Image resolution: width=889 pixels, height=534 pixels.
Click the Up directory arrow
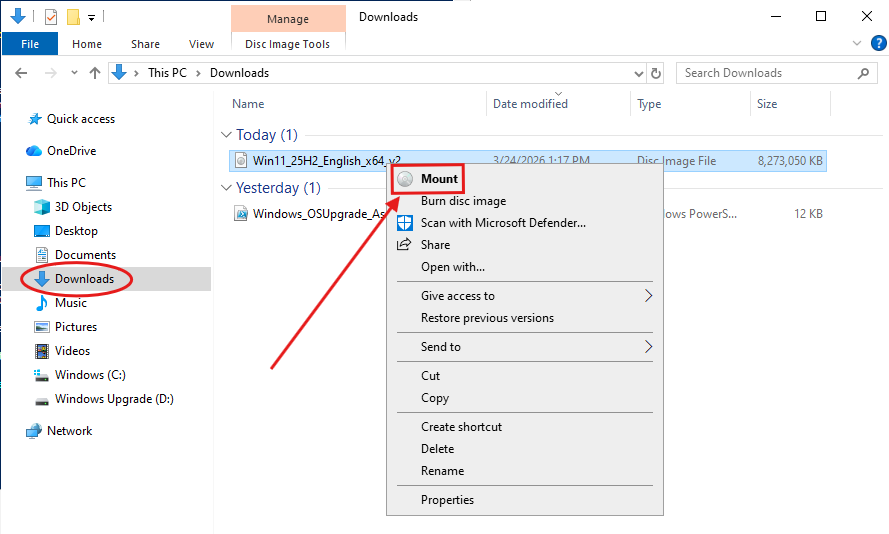click(95, 73)
